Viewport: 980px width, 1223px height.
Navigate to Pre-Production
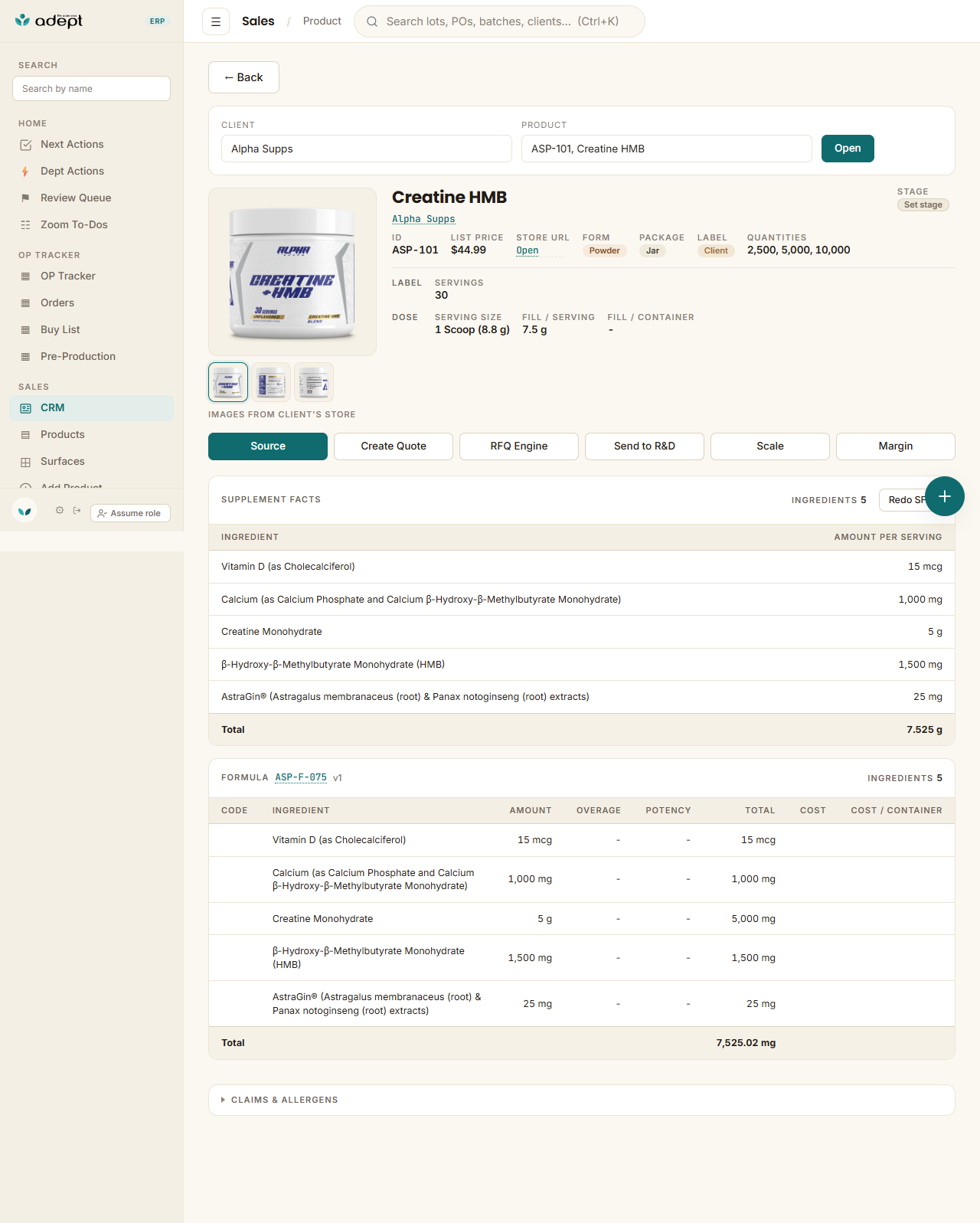[92, 357]
